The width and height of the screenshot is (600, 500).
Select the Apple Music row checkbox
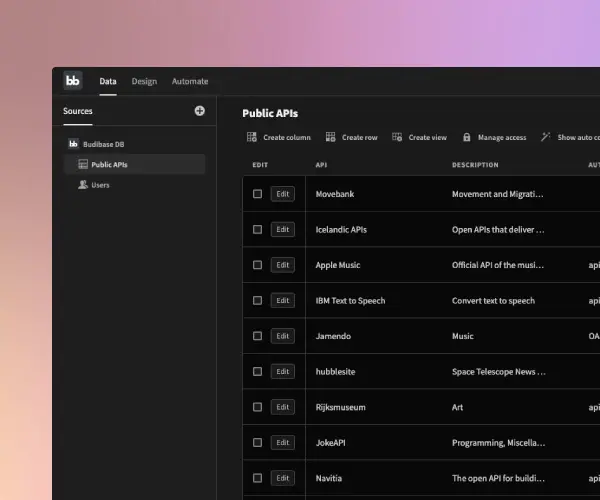(257, 265)
